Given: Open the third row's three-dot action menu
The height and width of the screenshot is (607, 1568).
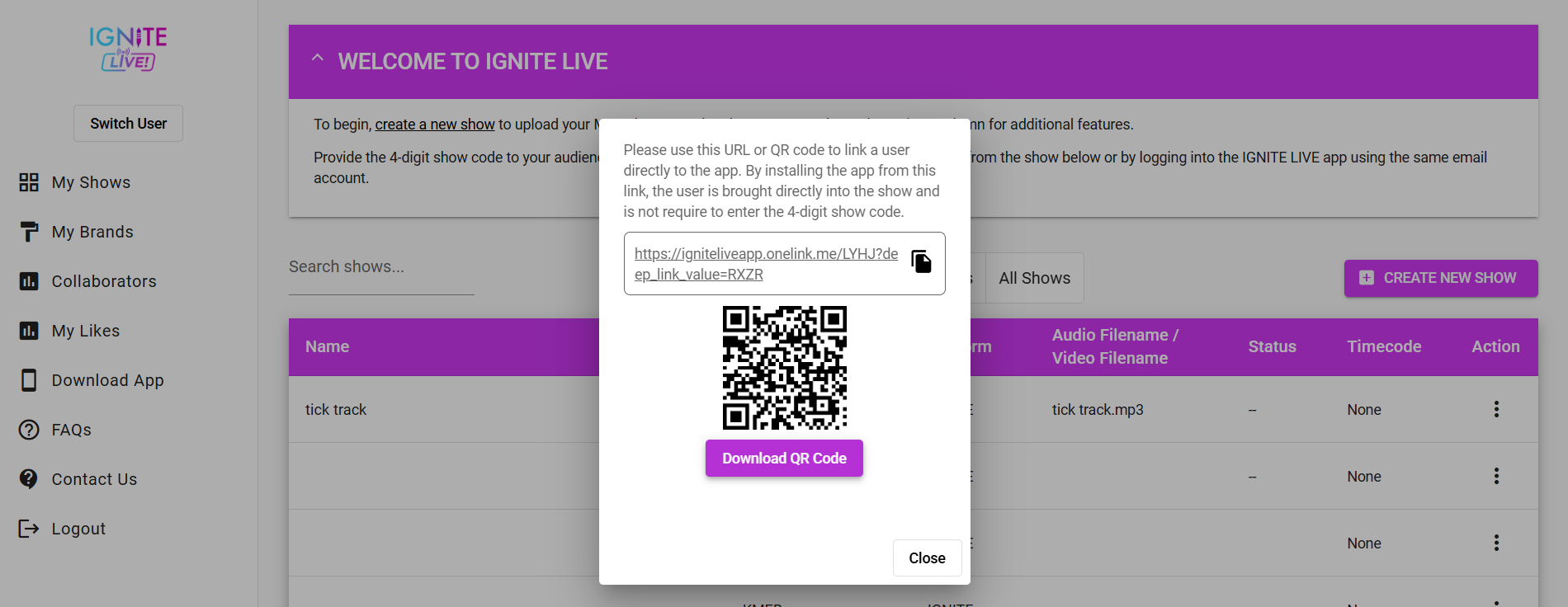Looking at the screenshot, I should 1495,543.
